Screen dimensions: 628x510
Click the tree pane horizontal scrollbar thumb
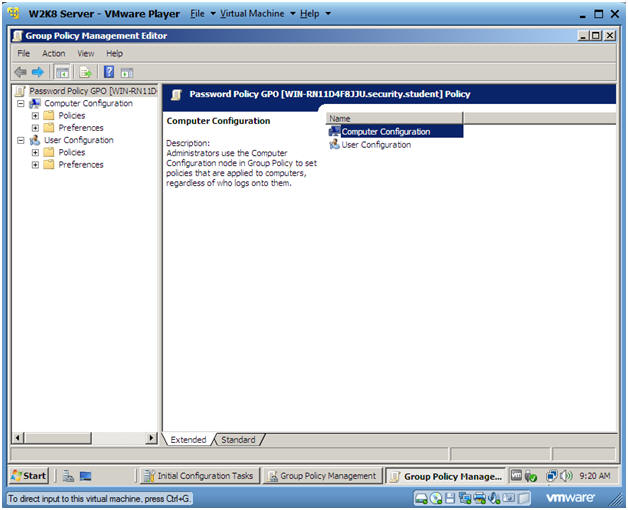[x=58, y=438]
